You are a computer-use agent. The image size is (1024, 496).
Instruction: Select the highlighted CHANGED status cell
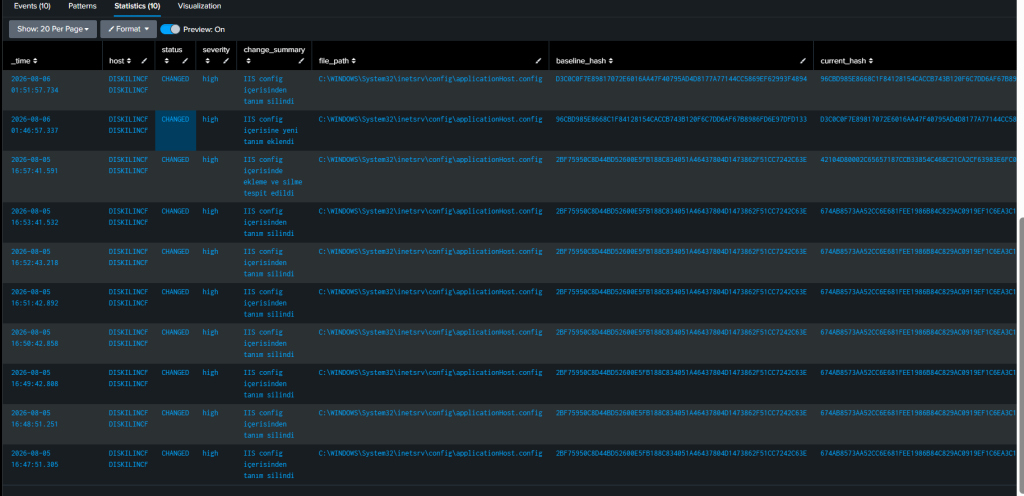(175, 131)
